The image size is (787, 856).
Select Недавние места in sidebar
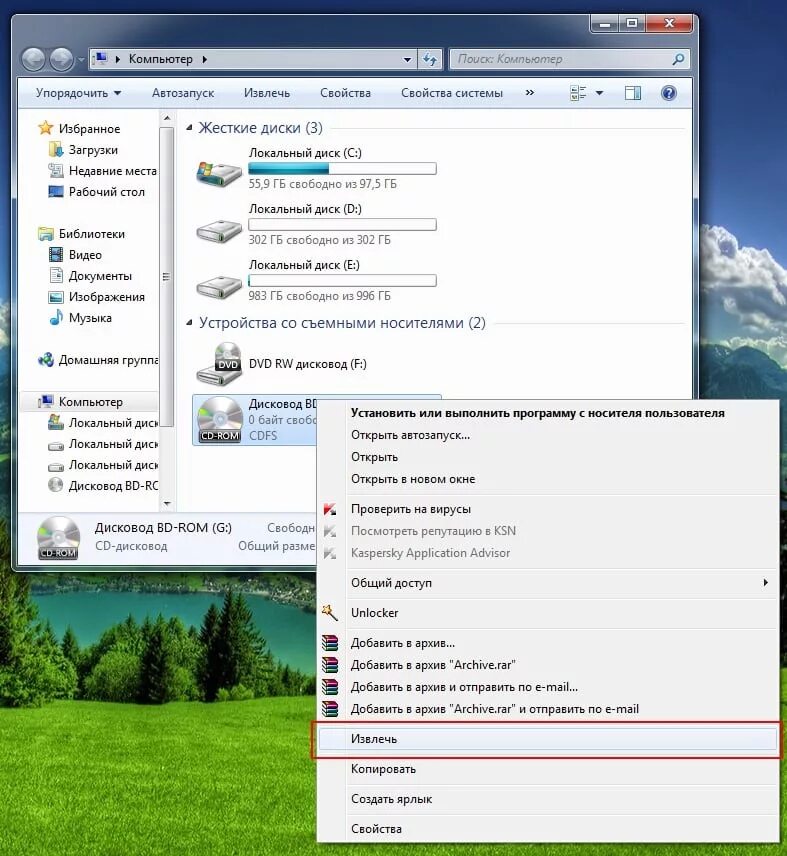coord(112,171)
